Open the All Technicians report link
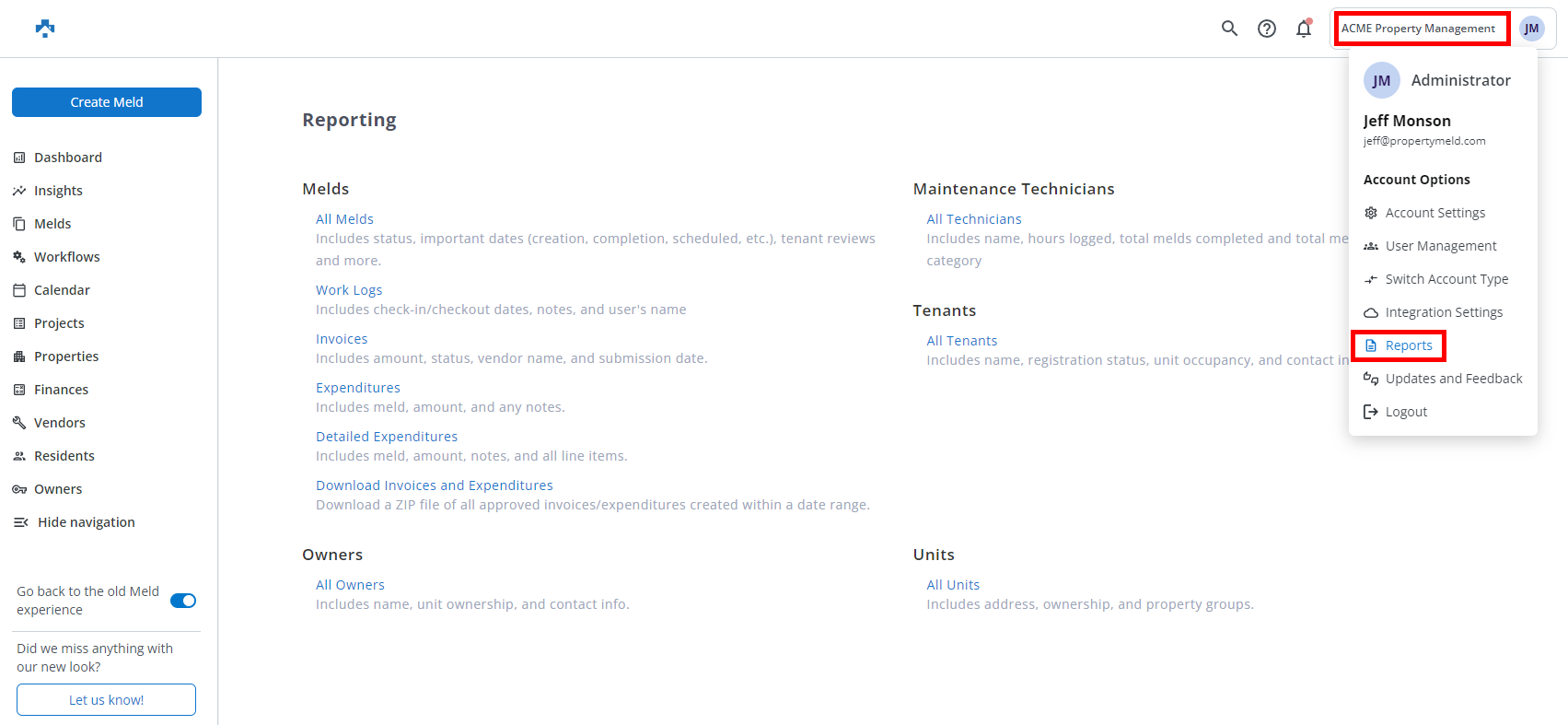This screenshot has width=1568, height=725. (x=974, y=219)
